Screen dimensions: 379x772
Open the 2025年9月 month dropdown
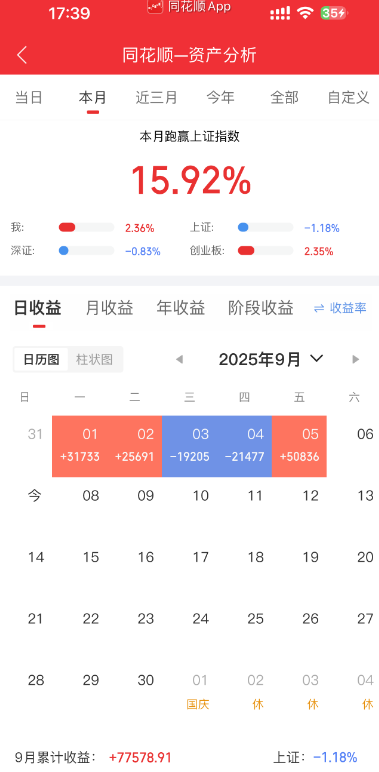(x=271, y=359)
